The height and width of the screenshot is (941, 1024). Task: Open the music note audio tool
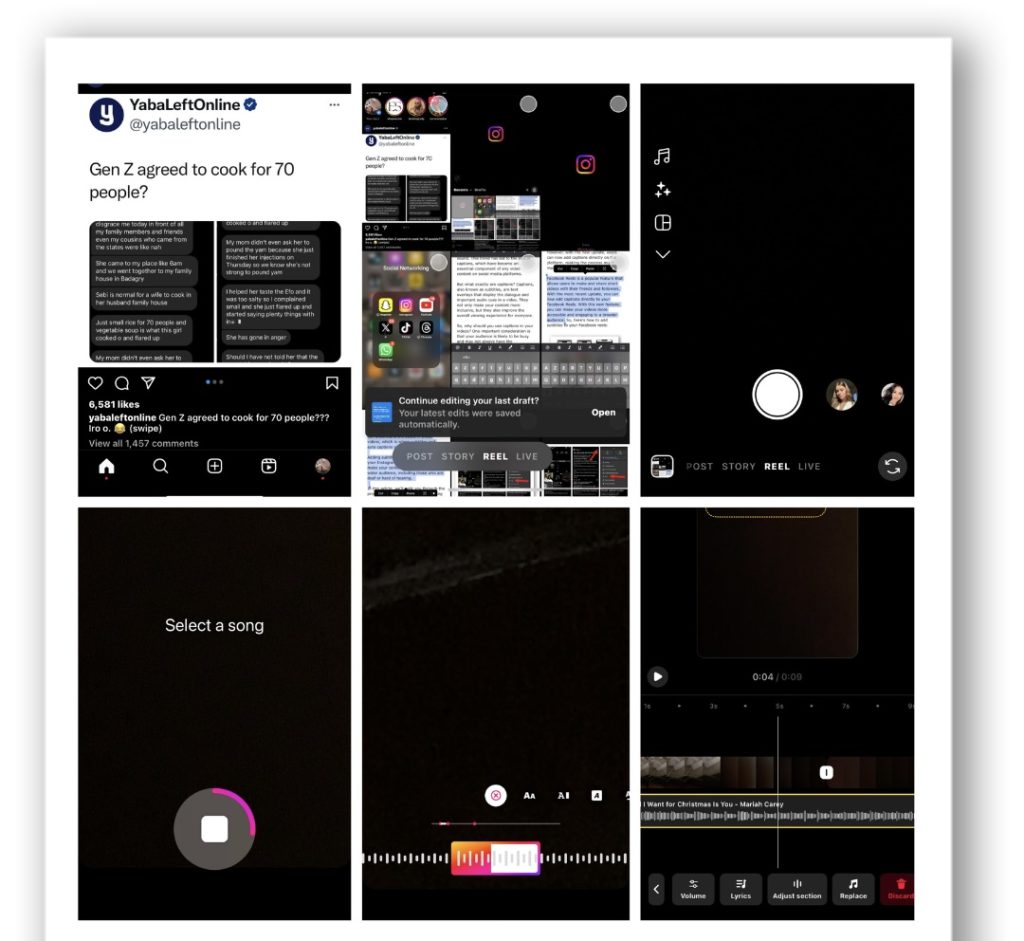[x=662, y=157]
